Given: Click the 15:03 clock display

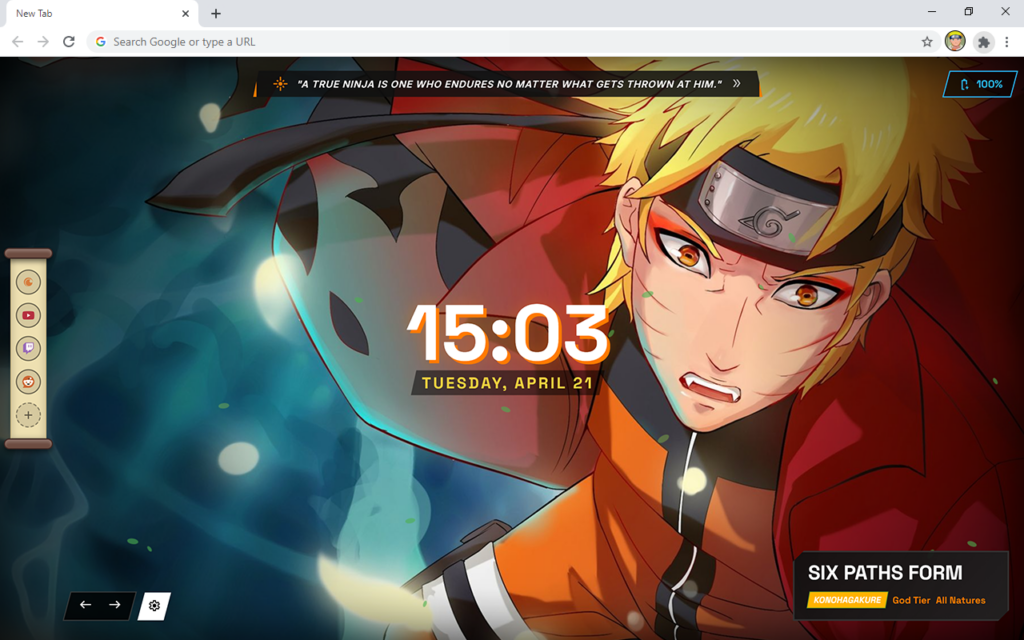Looking at the screenshot, I should 508,334.
